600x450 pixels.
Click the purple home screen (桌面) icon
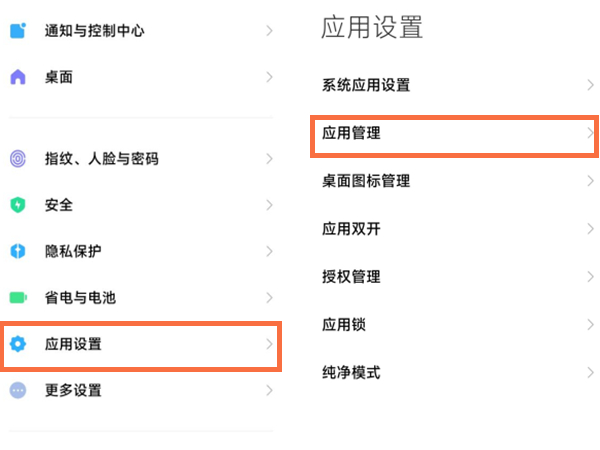tap(18, 77)
